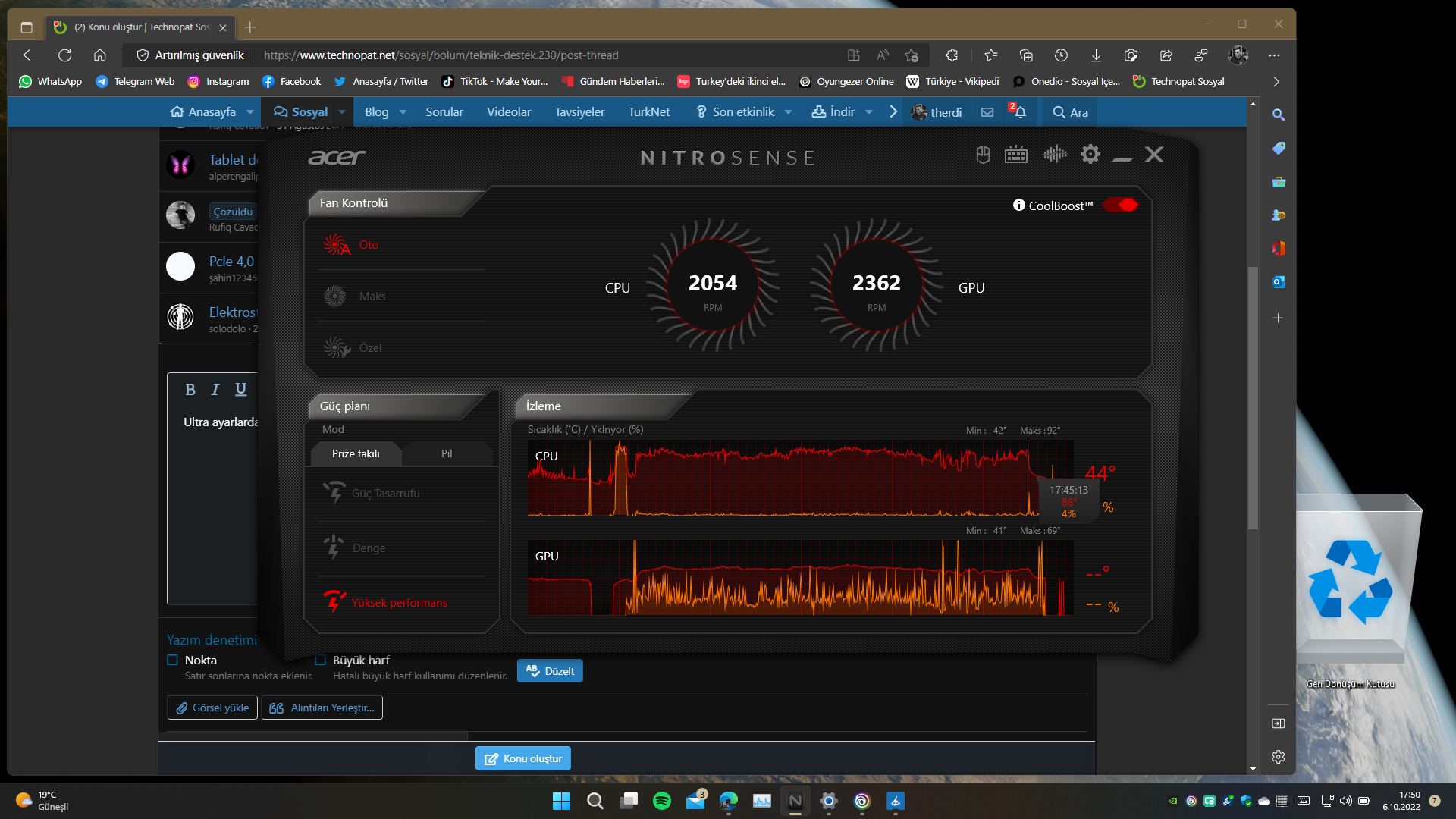Select Maks fan mode

[x=372, y=297]
